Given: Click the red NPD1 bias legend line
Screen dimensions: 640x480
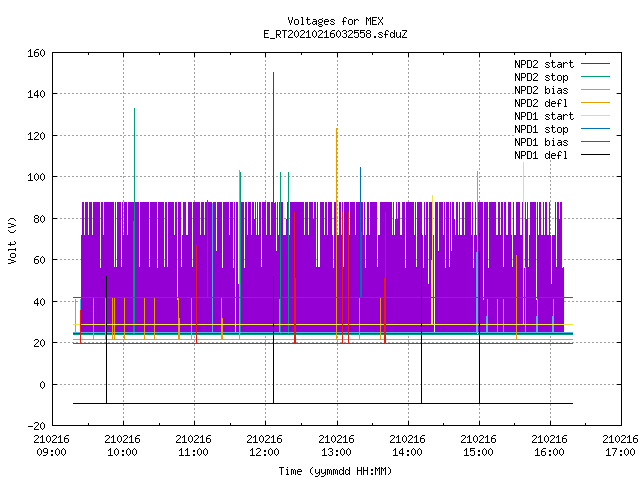Looking at the screenshot, I should coord(595,142).
